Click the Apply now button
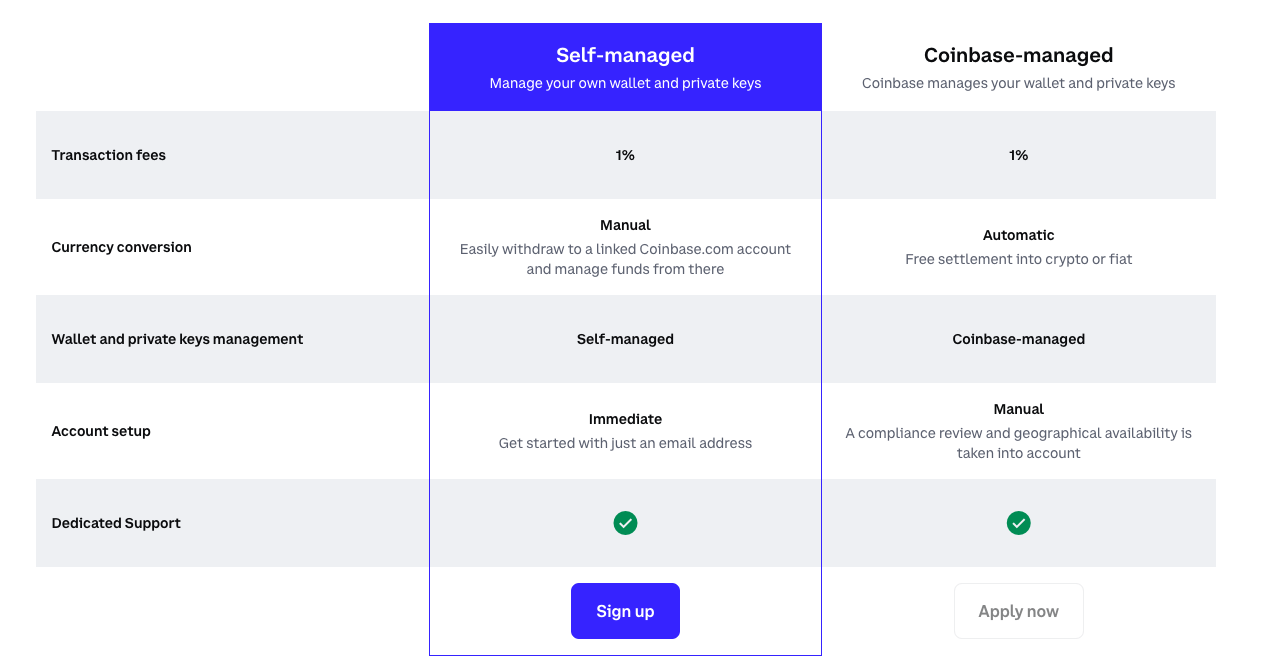 click(1018, 611)
